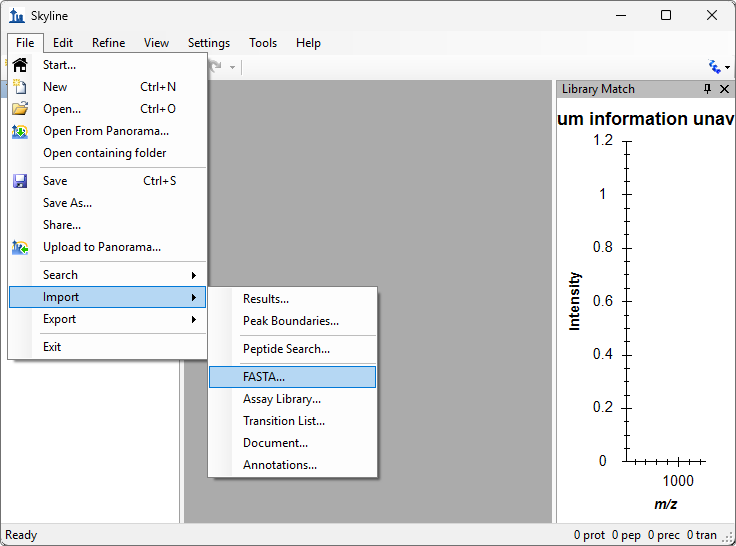Open the Refine menu
Image resolution: width=736 pixels, height=546 pixels.
(x=108, y=43)
